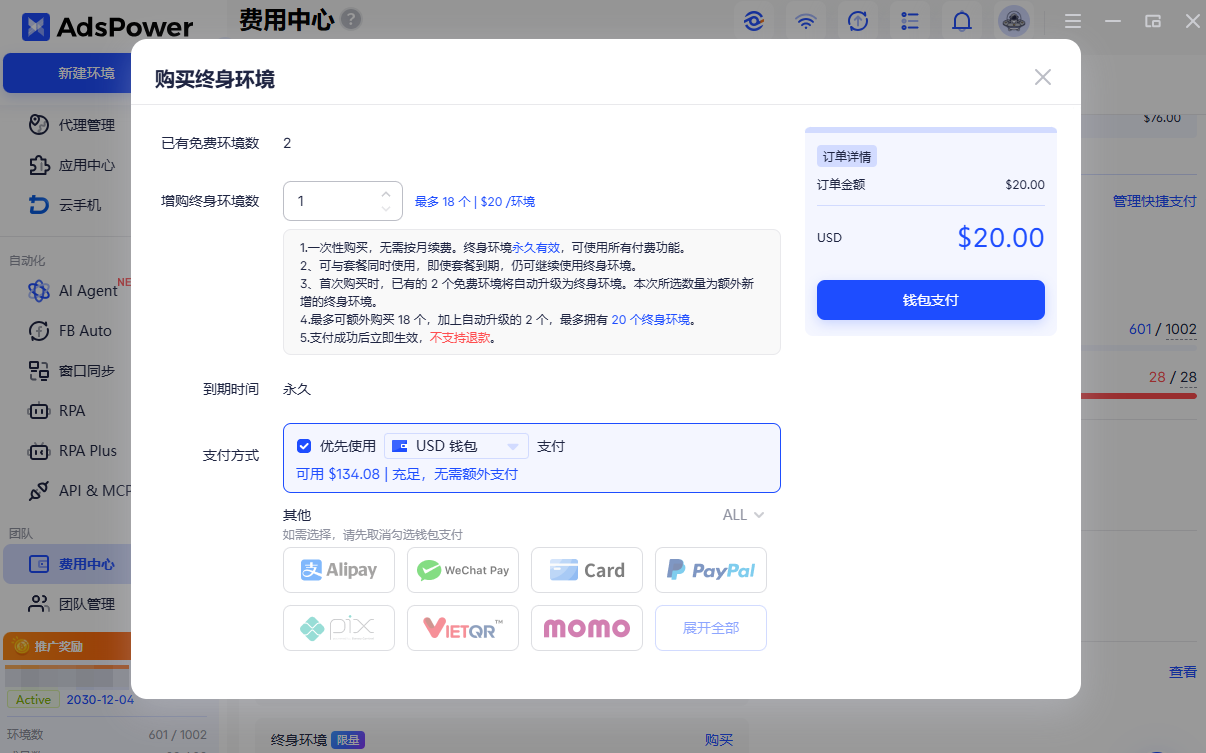Click the update refresh icon in toolbar

tap(857, 21)
